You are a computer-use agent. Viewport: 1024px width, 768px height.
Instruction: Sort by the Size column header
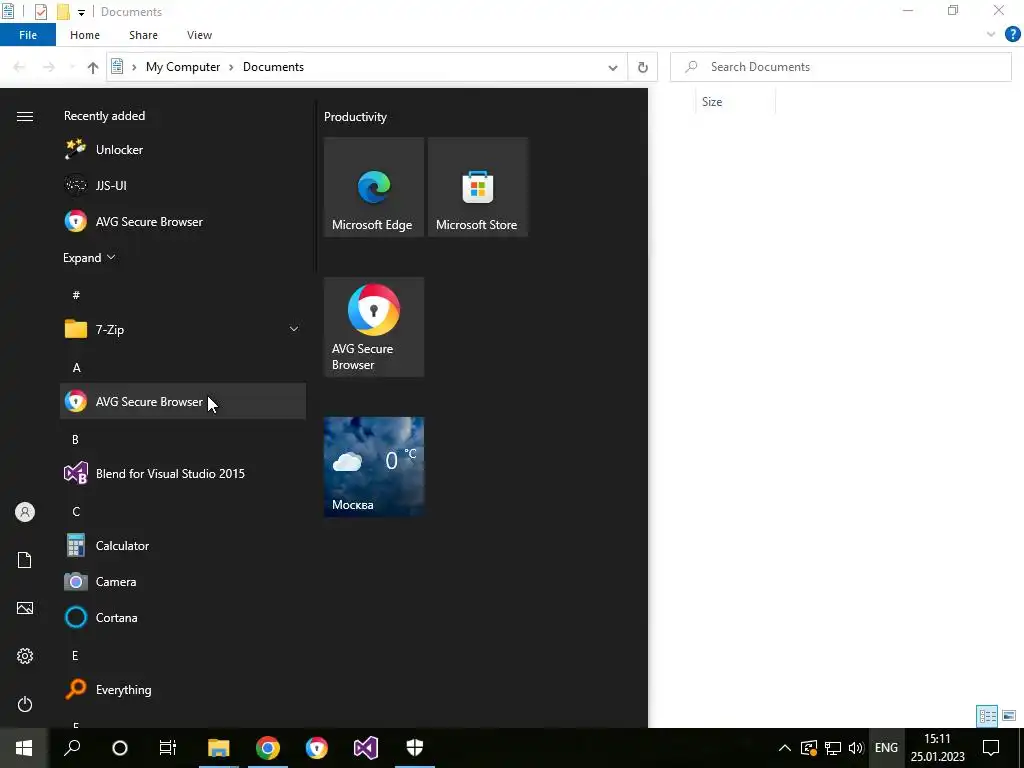pos(735,102)
